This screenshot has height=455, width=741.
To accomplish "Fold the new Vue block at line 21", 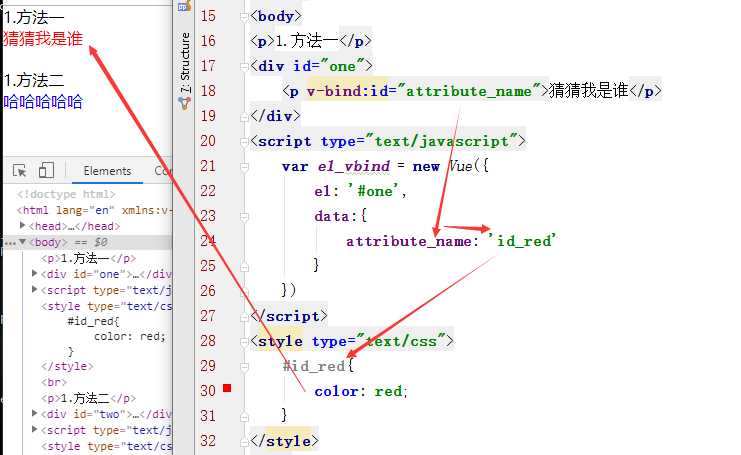I will coord(244,167).
